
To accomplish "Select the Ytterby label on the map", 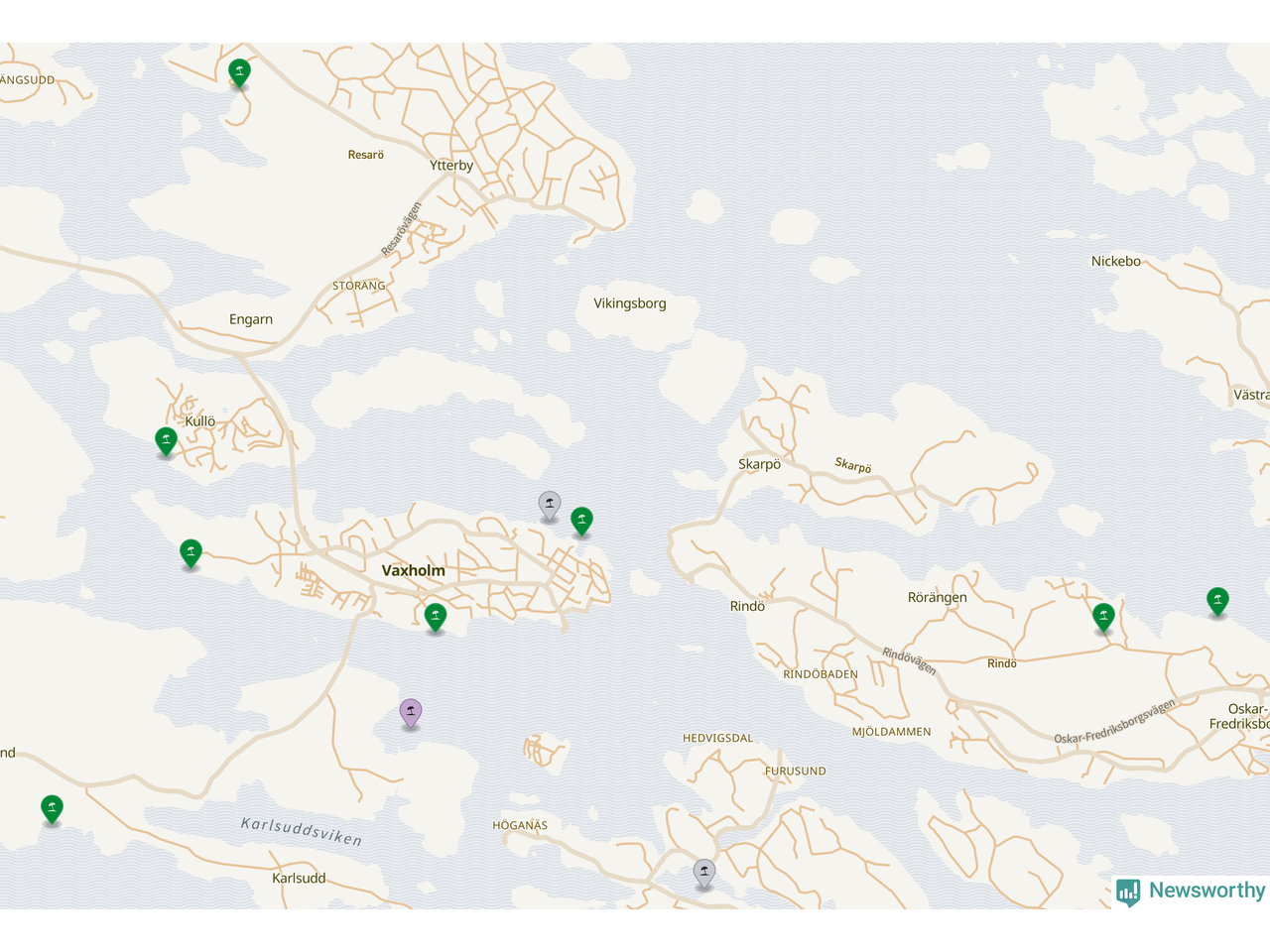I will pyautogui.click(x=451, y=166).
